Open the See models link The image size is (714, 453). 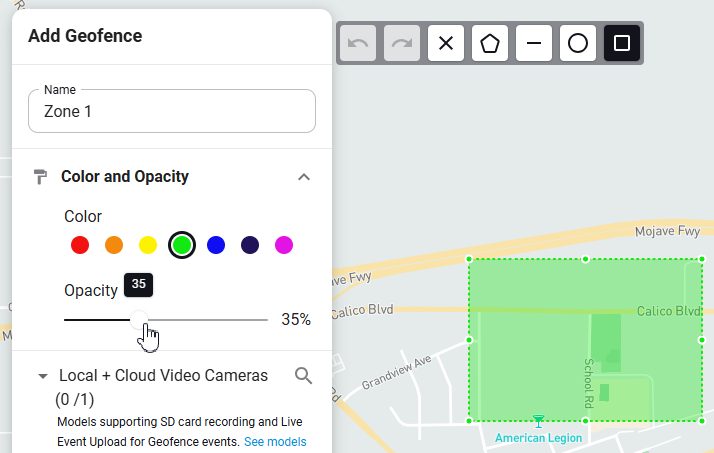[x=275, y=442]
